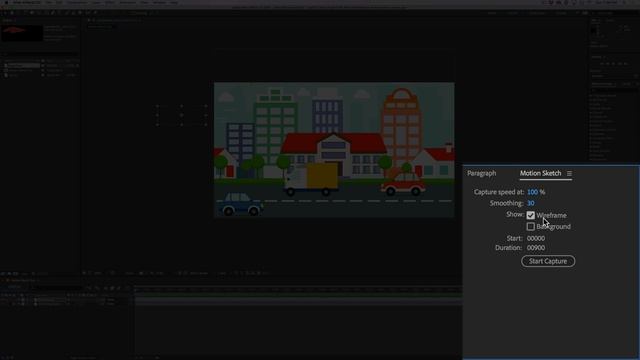Click the Start value 00000
Viewport: 640px width, 360px height.
(536, 238)
